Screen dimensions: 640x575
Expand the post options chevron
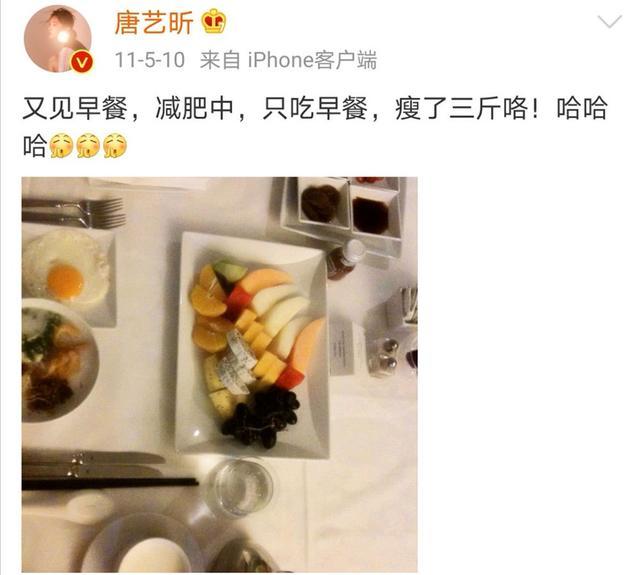point(609,21)
